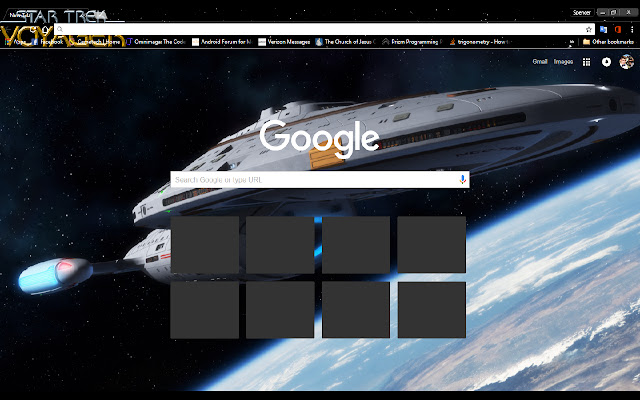Screen dimensions: 640x400
Task: Open the Verizon Messages bookmark
Action: coord(284,42)
